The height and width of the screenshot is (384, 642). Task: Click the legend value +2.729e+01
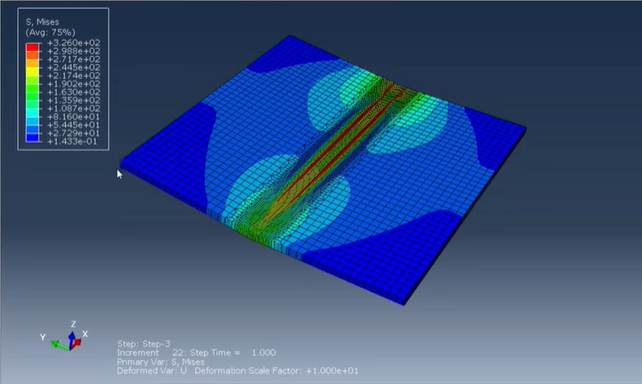[x=74, y=133]
